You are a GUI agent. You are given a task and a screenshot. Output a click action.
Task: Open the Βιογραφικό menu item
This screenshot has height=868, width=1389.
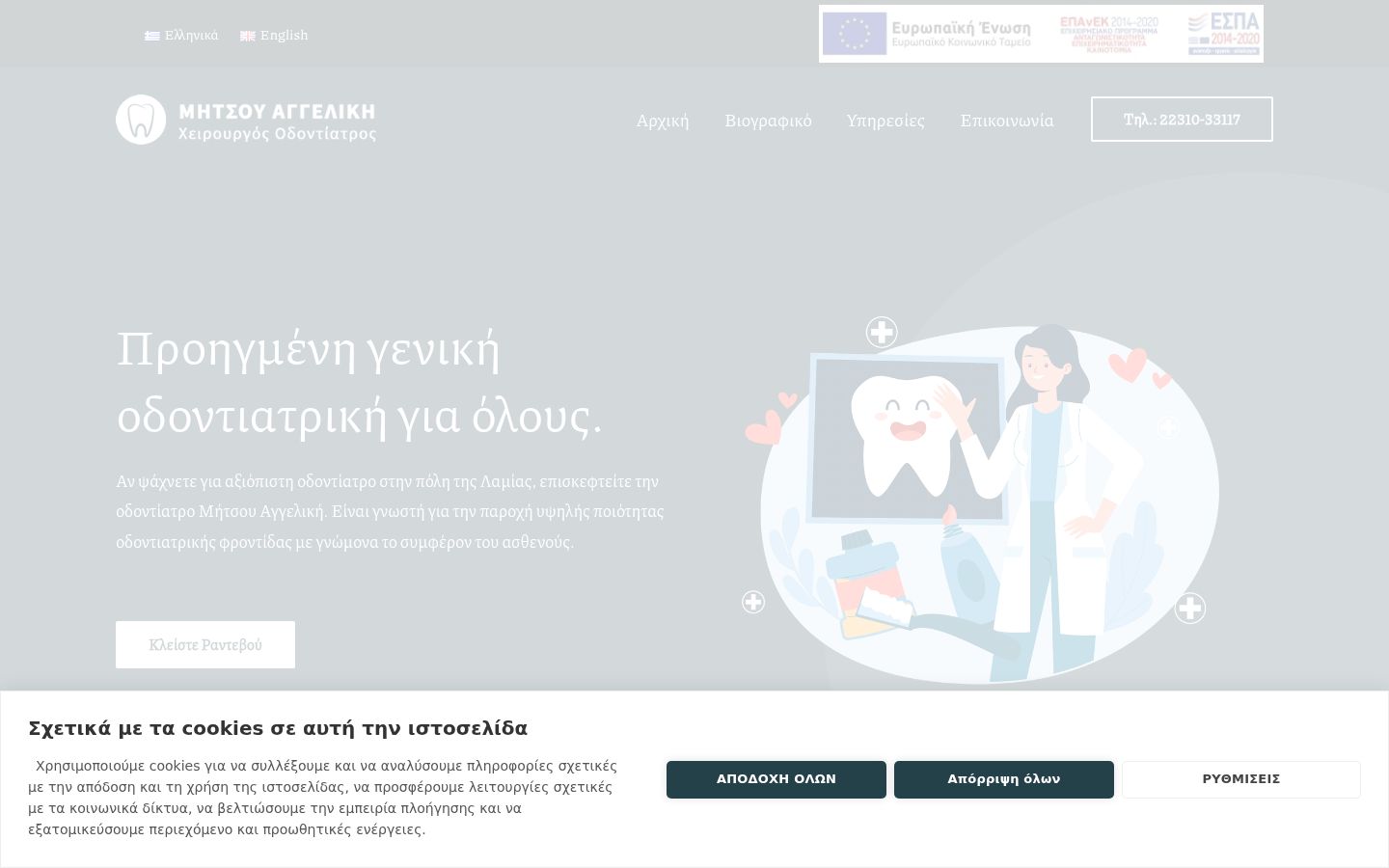pos(768,121)
